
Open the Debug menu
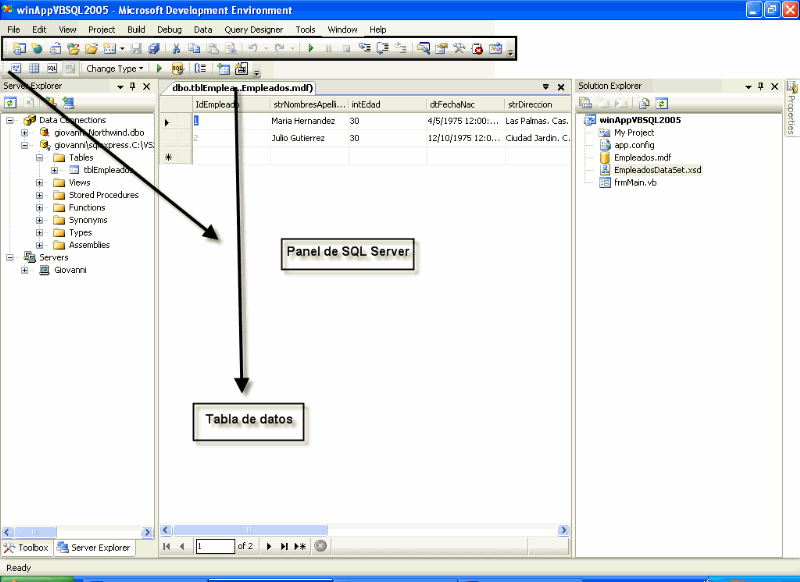169,30
